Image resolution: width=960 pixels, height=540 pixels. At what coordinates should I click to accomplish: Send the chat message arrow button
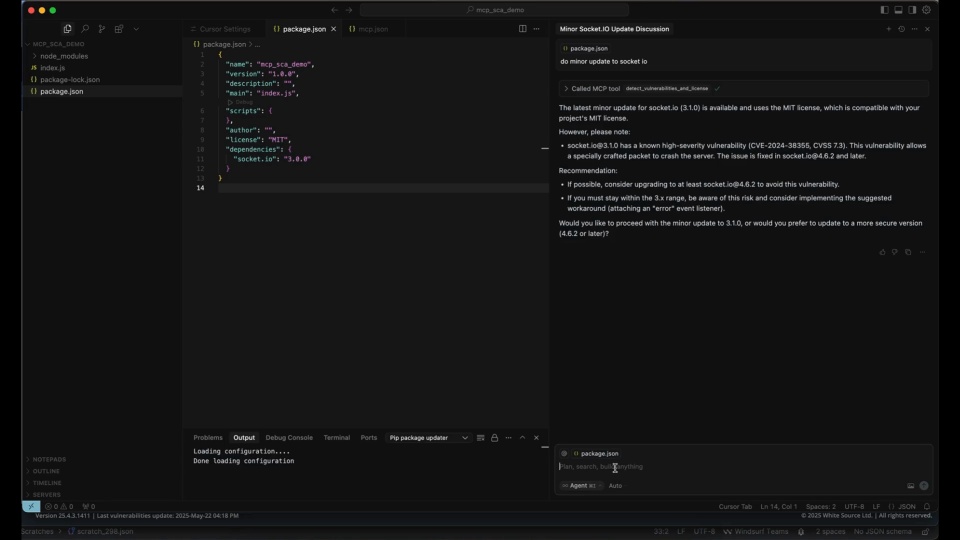click(924, 486)
